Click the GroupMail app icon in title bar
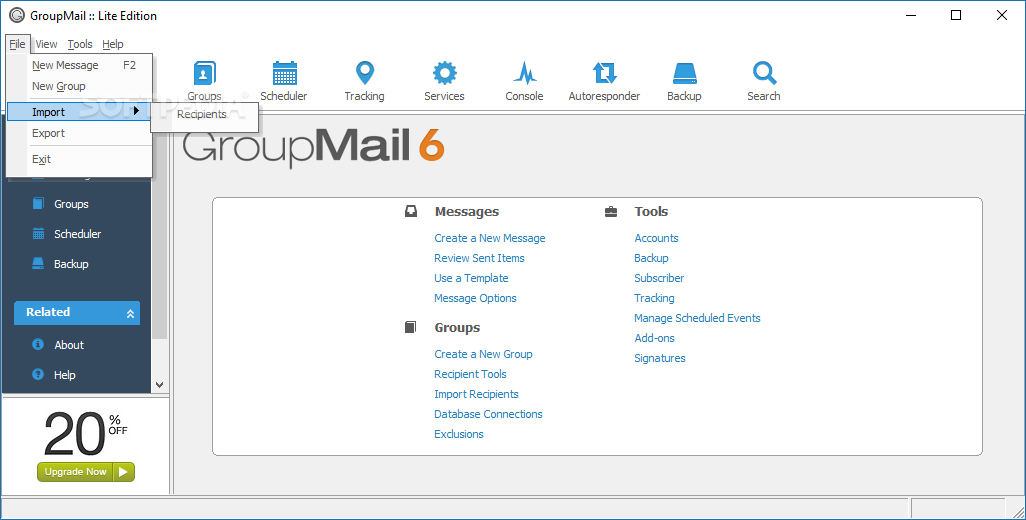The height and width of the screenshot is (520, 1026). pyautogui.click(x=16, y=15)
